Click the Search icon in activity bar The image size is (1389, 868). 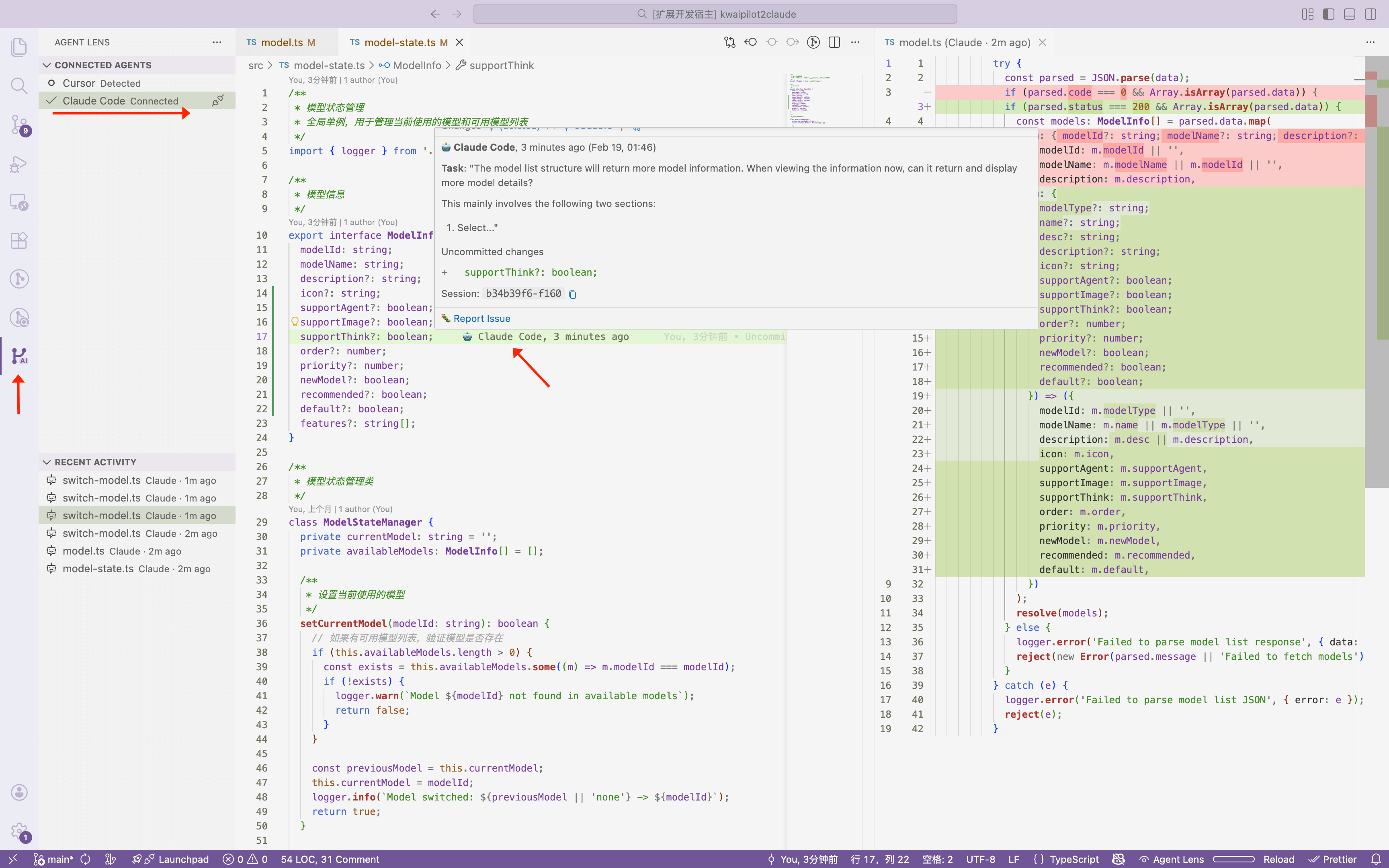tap(19, 86)
